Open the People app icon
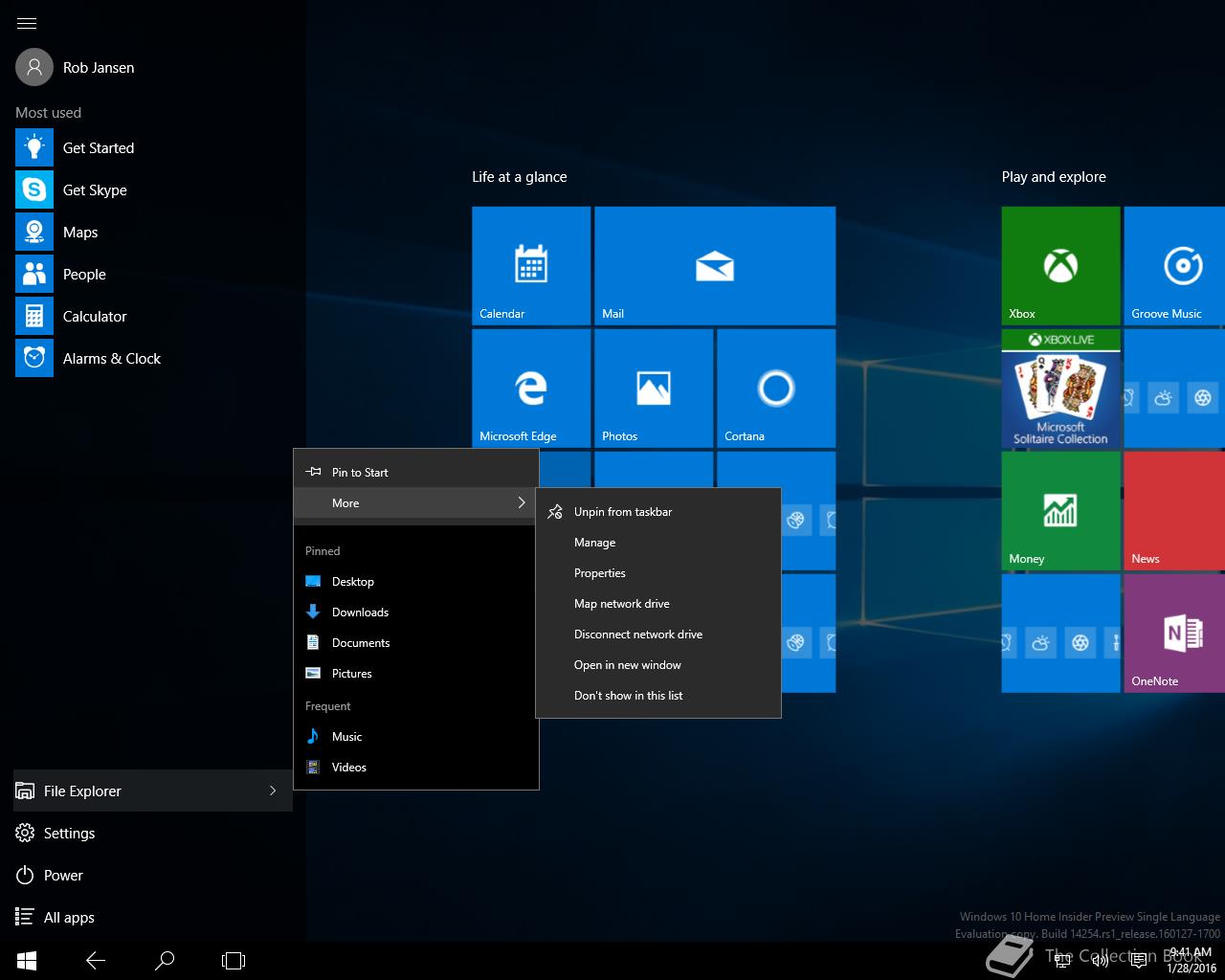1225x980 pixels. 34,274
